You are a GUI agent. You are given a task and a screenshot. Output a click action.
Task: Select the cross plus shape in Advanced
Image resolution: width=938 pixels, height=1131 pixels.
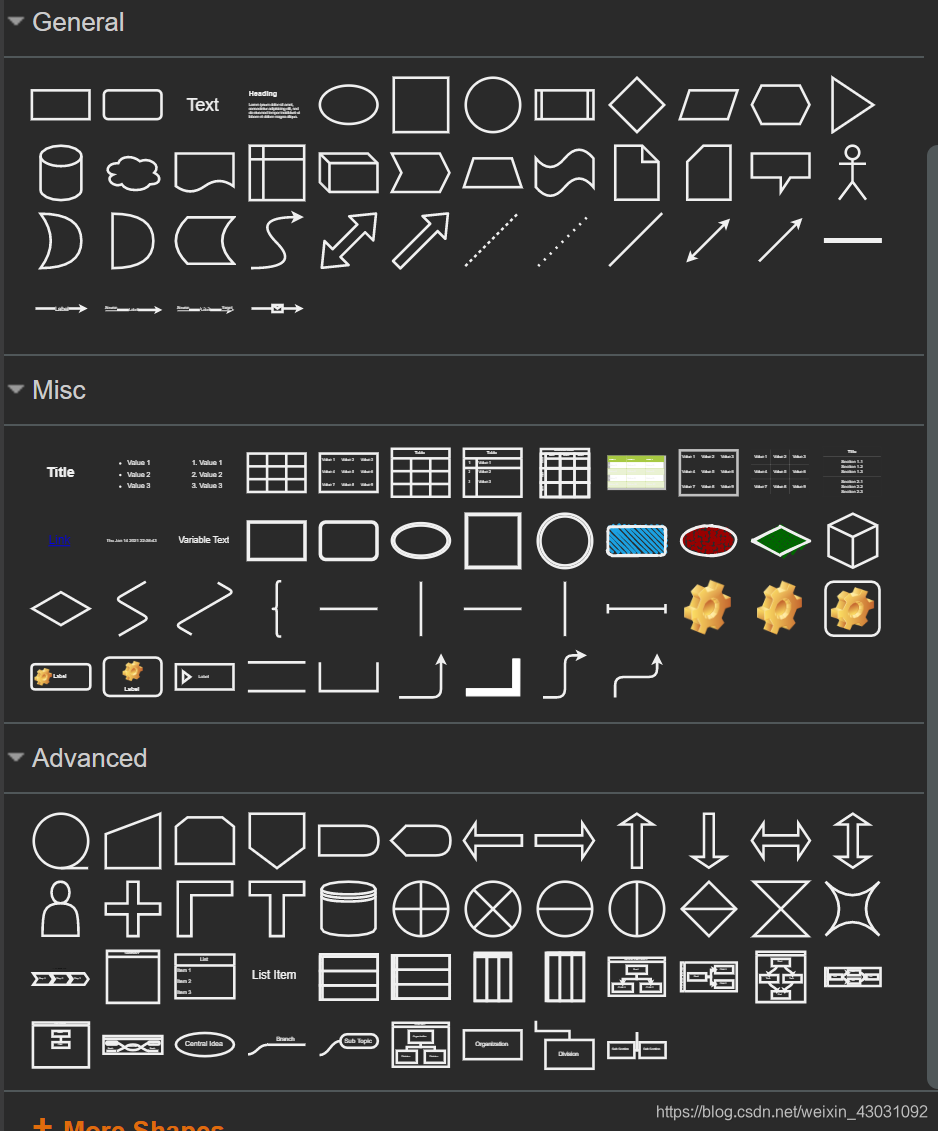coord(133,909)
